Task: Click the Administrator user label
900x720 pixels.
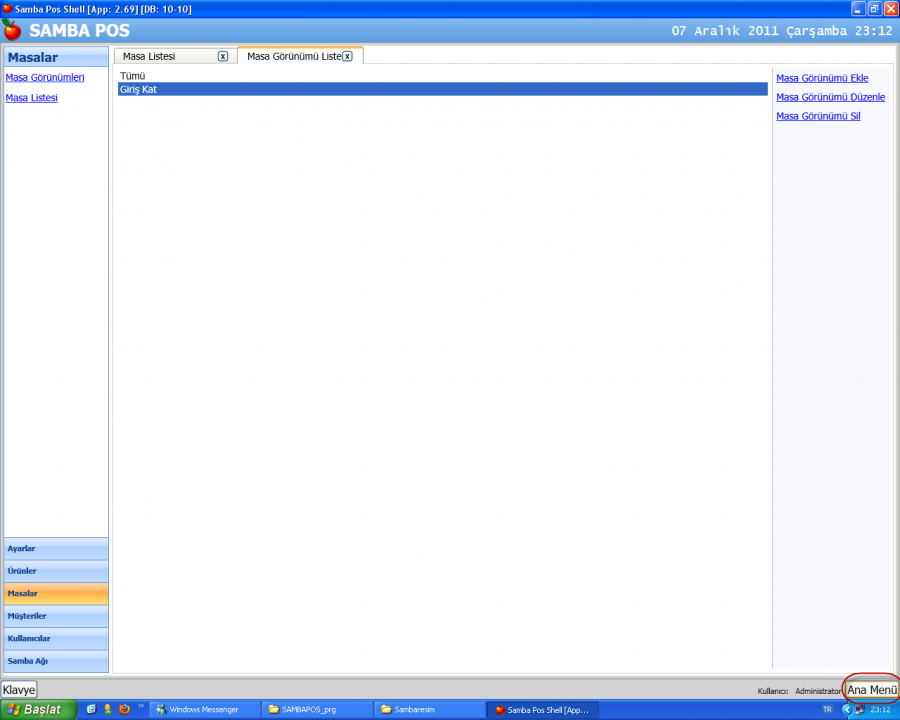Action: [x=818, y=691]
